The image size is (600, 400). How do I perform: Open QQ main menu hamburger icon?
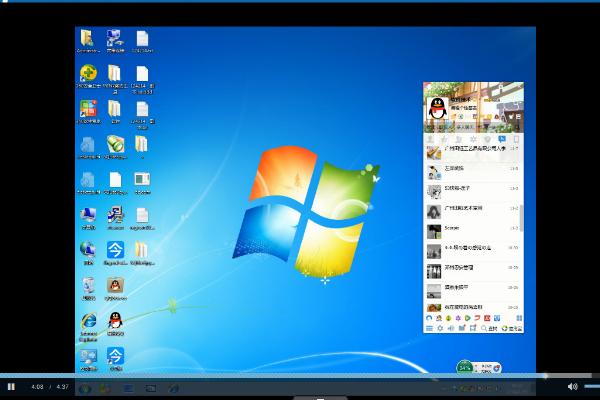429,328
